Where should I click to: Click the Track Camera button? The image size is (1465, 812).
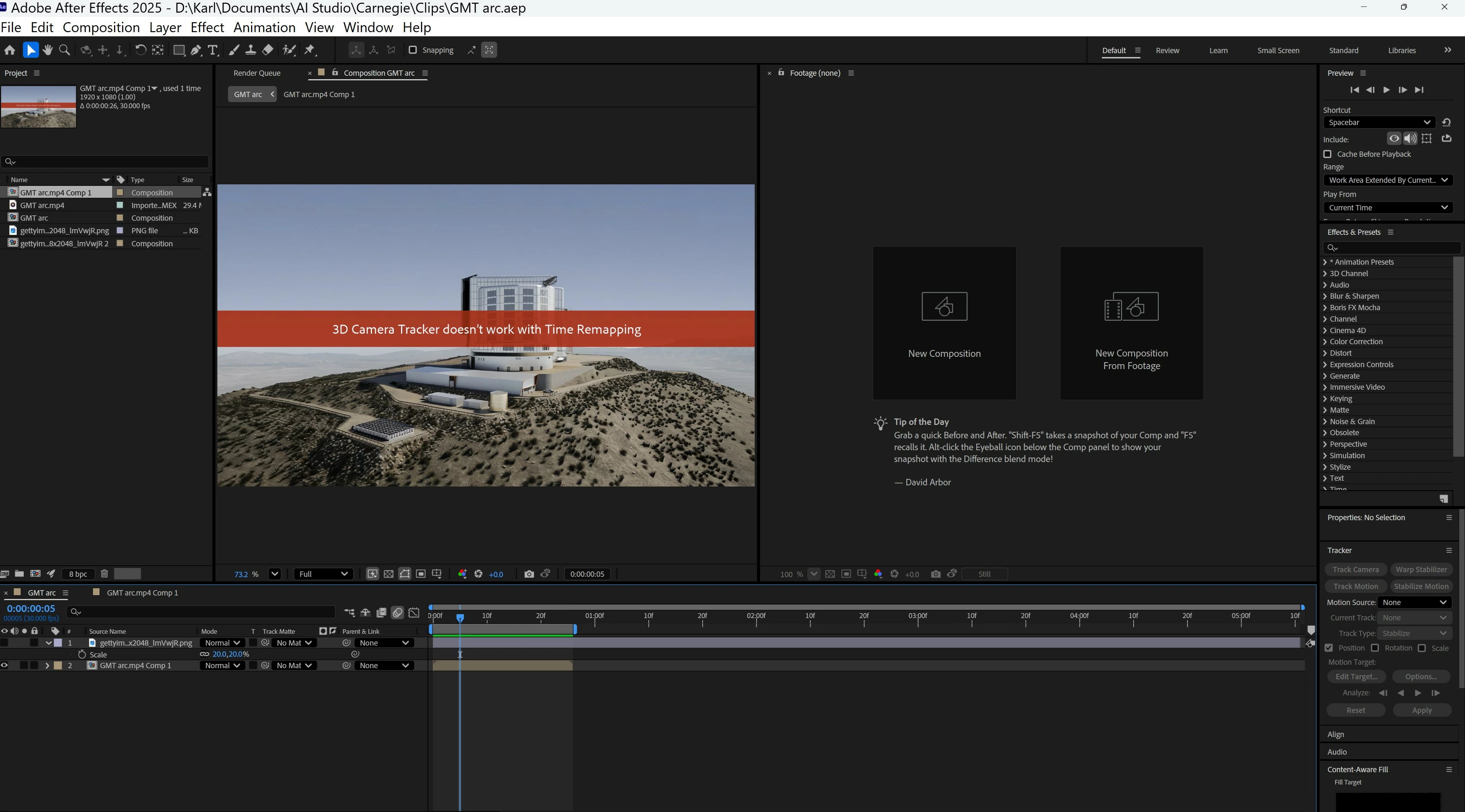(1355, 570)
